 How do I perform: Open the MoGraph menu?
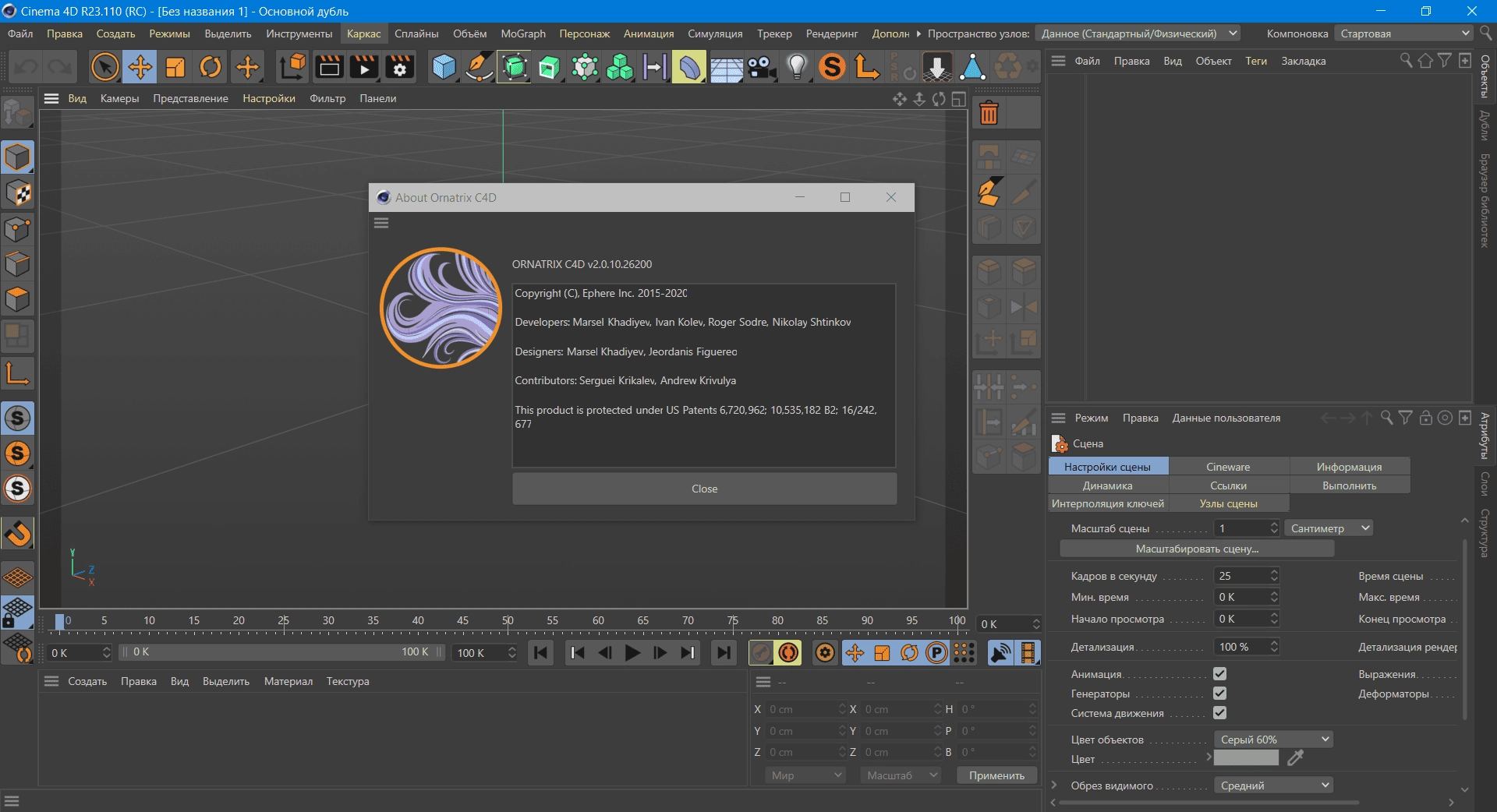pyautogui.click(x=523, y=34)
